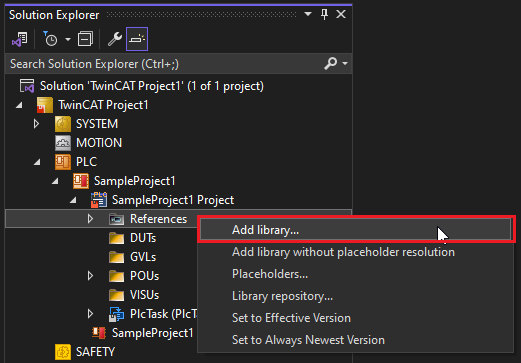Select the References tree item
Viewport: 521px width, 363px height.
tap(158, 219)
